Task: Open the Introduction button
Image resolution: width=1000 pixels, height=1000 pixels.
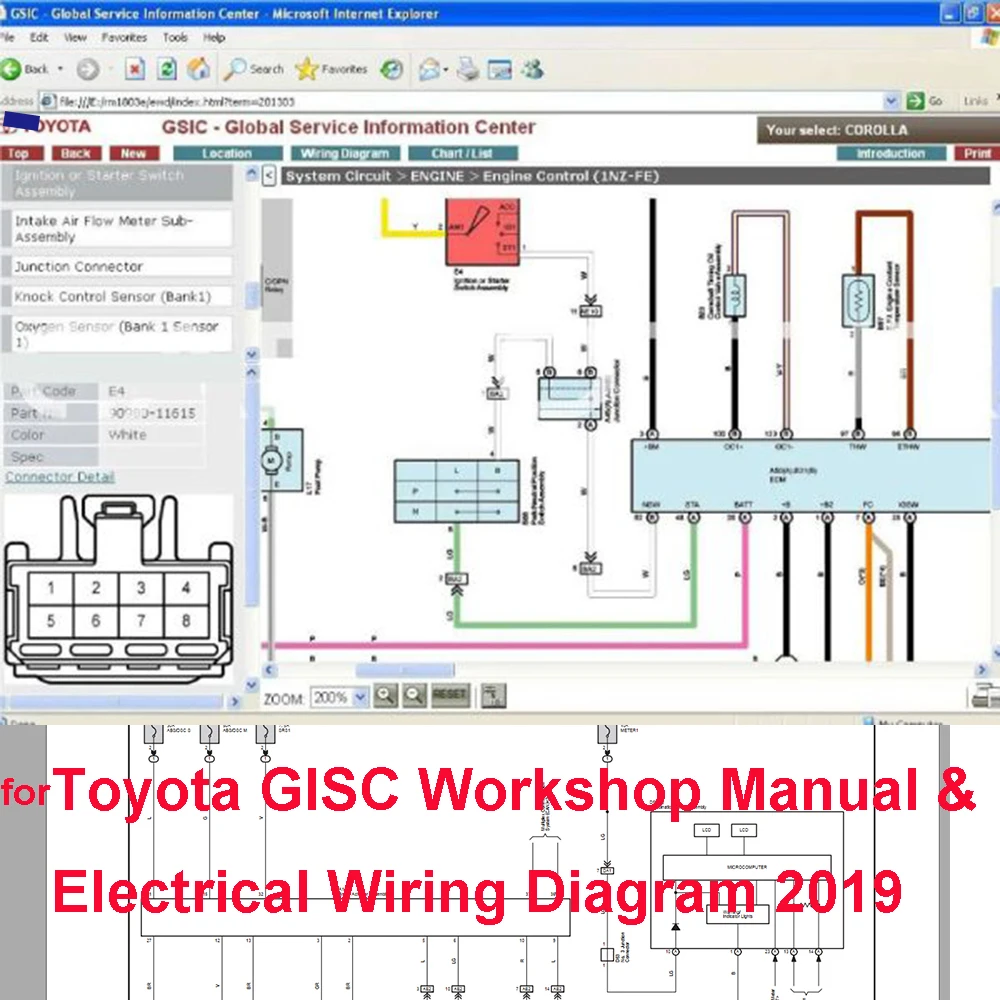Action: coord(891,153)
